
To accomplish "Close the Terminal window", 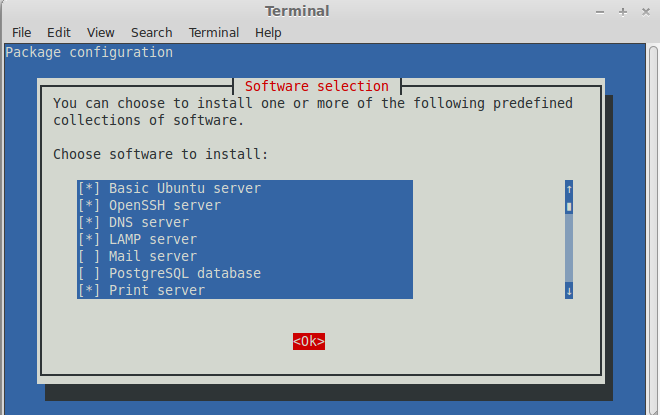I will 646,12.
